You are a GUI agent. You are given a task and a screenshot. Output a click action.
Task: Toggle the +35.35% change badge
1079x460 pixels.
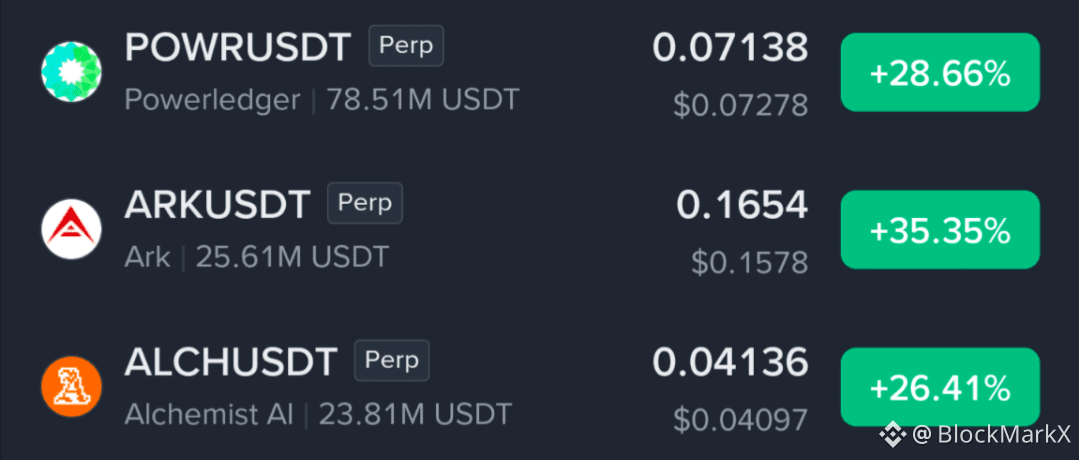click(x=940, y=229)
